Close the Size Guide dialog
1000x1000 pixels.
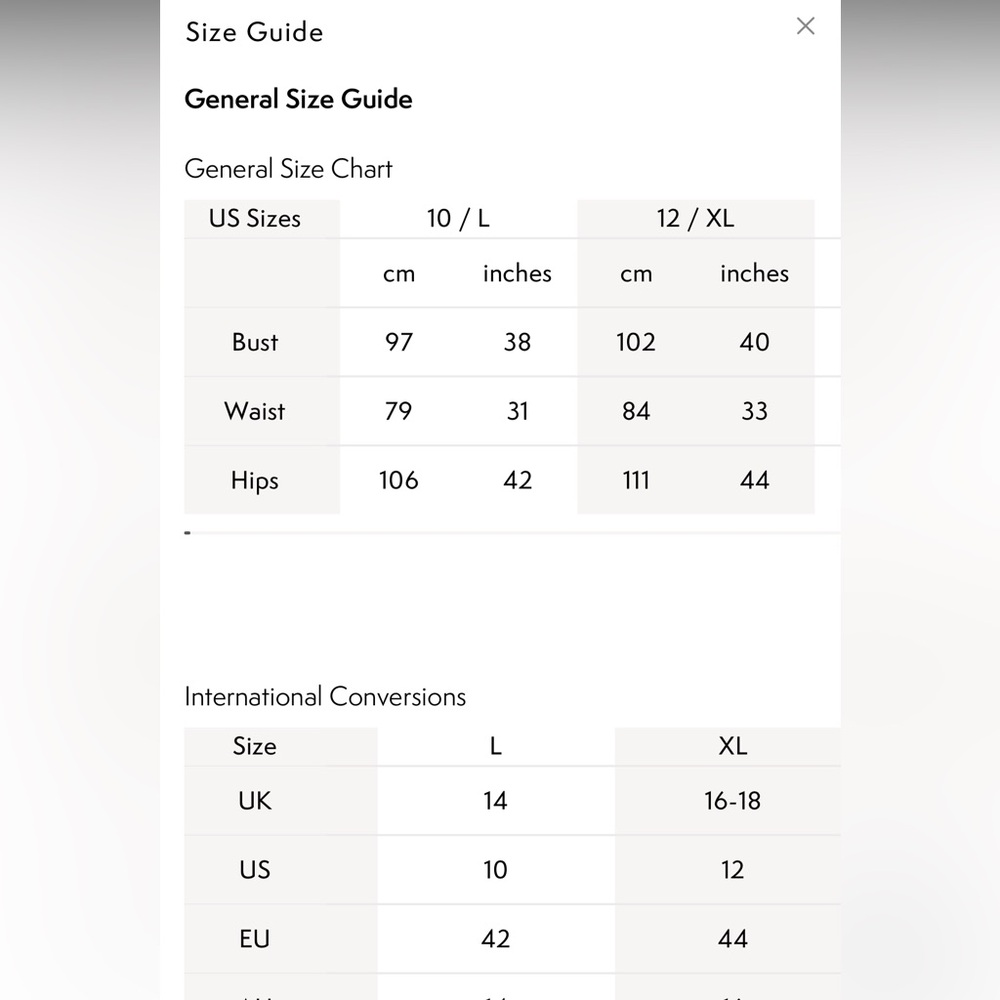(805, 27)
